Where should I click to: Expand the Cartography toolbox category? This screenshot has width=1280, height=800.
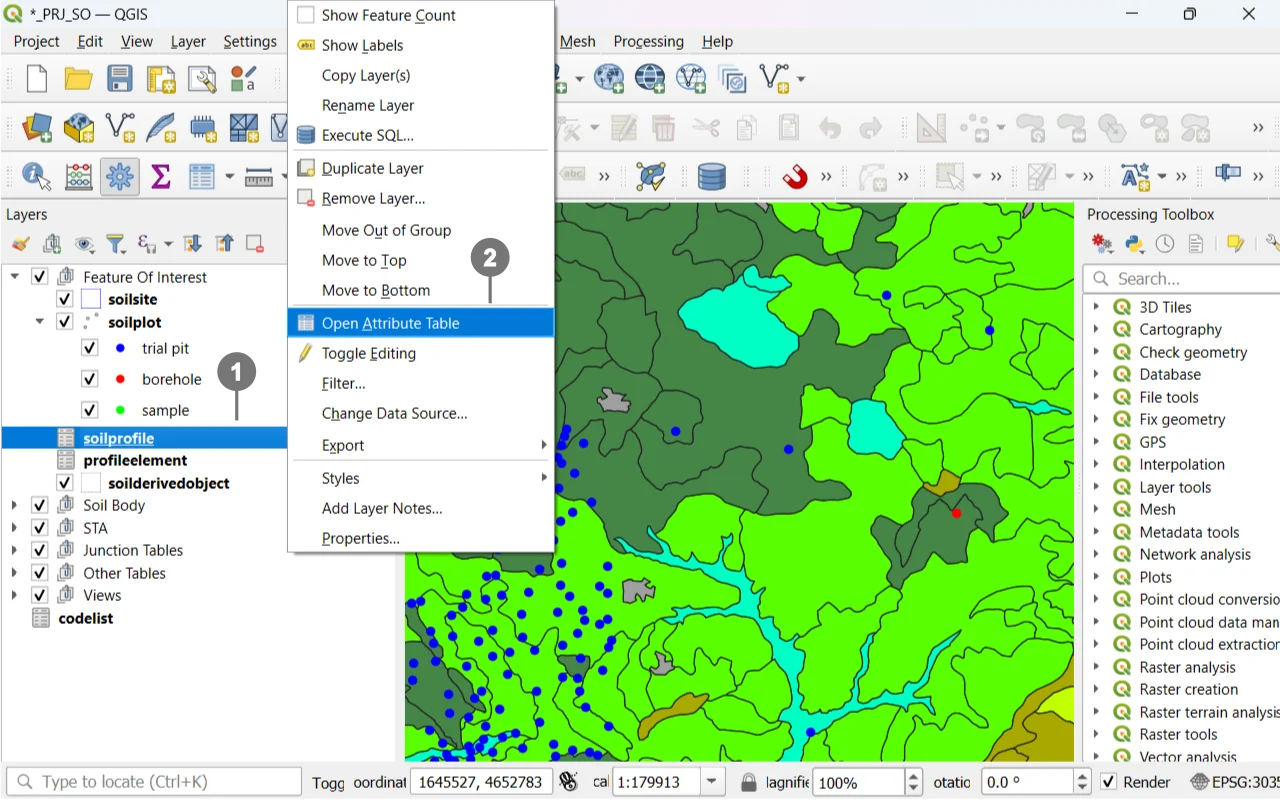click(x=1096, y=329)
